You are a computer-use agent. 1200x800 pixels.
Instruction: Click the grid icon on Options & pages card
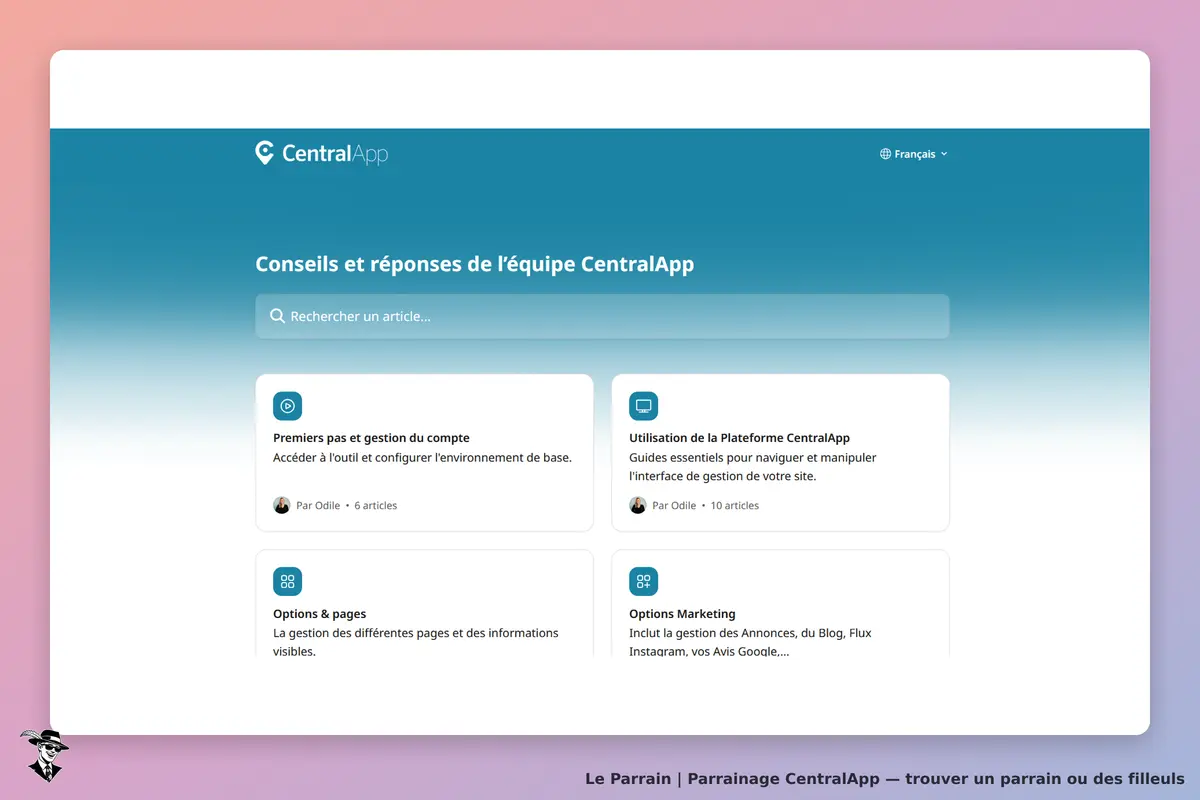pyautogui.click(x=287, y=581)
